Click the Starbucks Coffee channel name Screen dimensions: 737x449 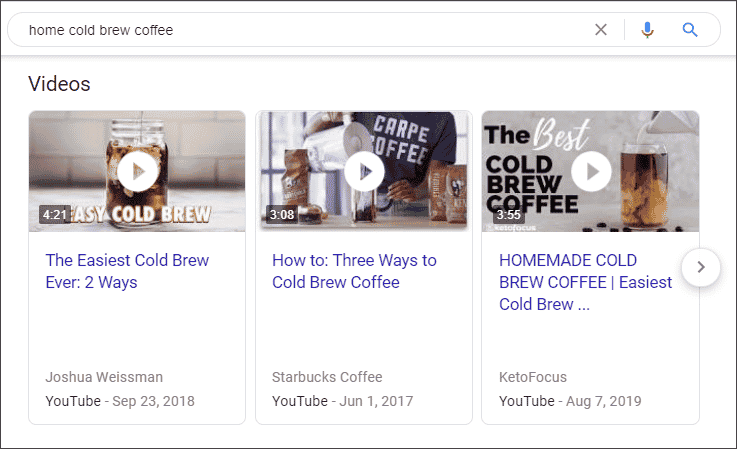[x=327, y=377]
